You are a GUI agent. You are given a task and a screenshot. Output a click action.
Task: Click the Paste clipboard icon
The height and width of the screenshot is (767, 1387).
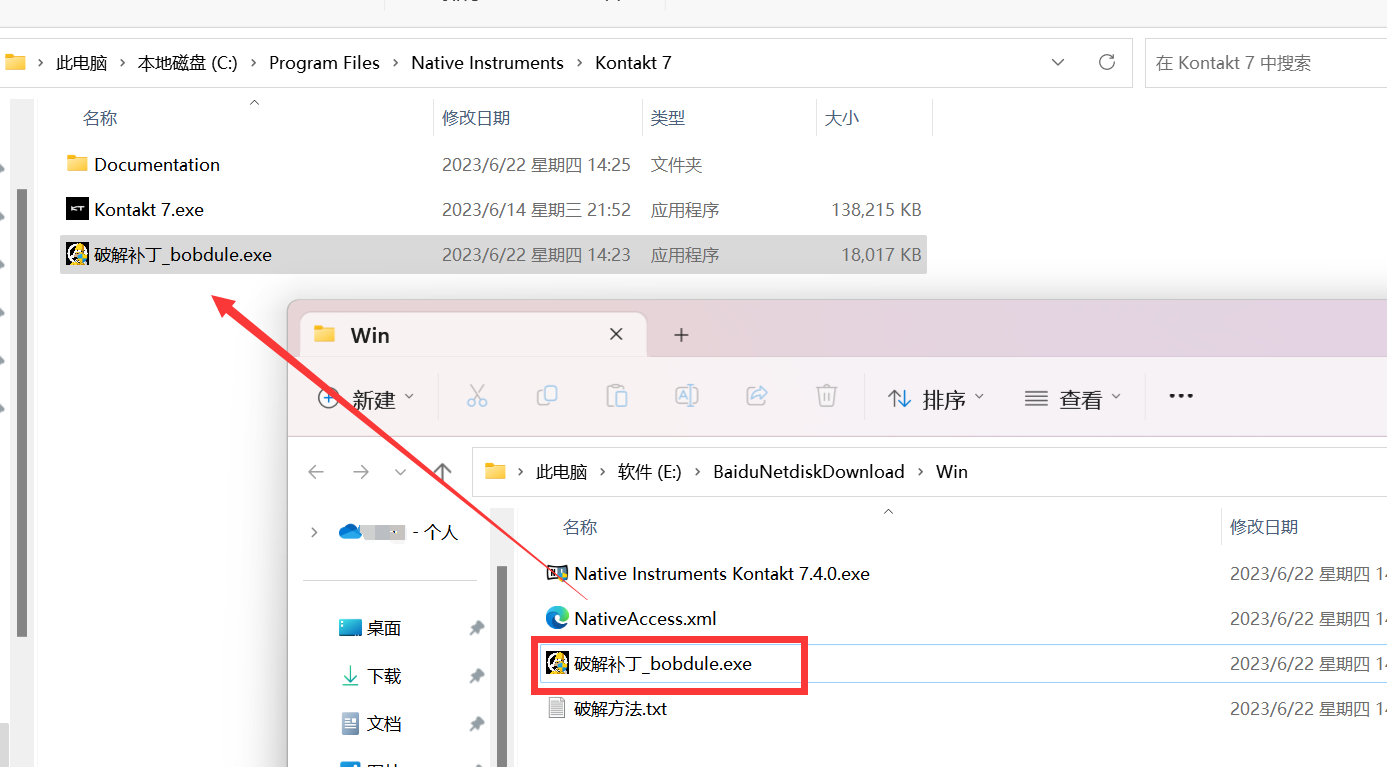coord(617,396)
